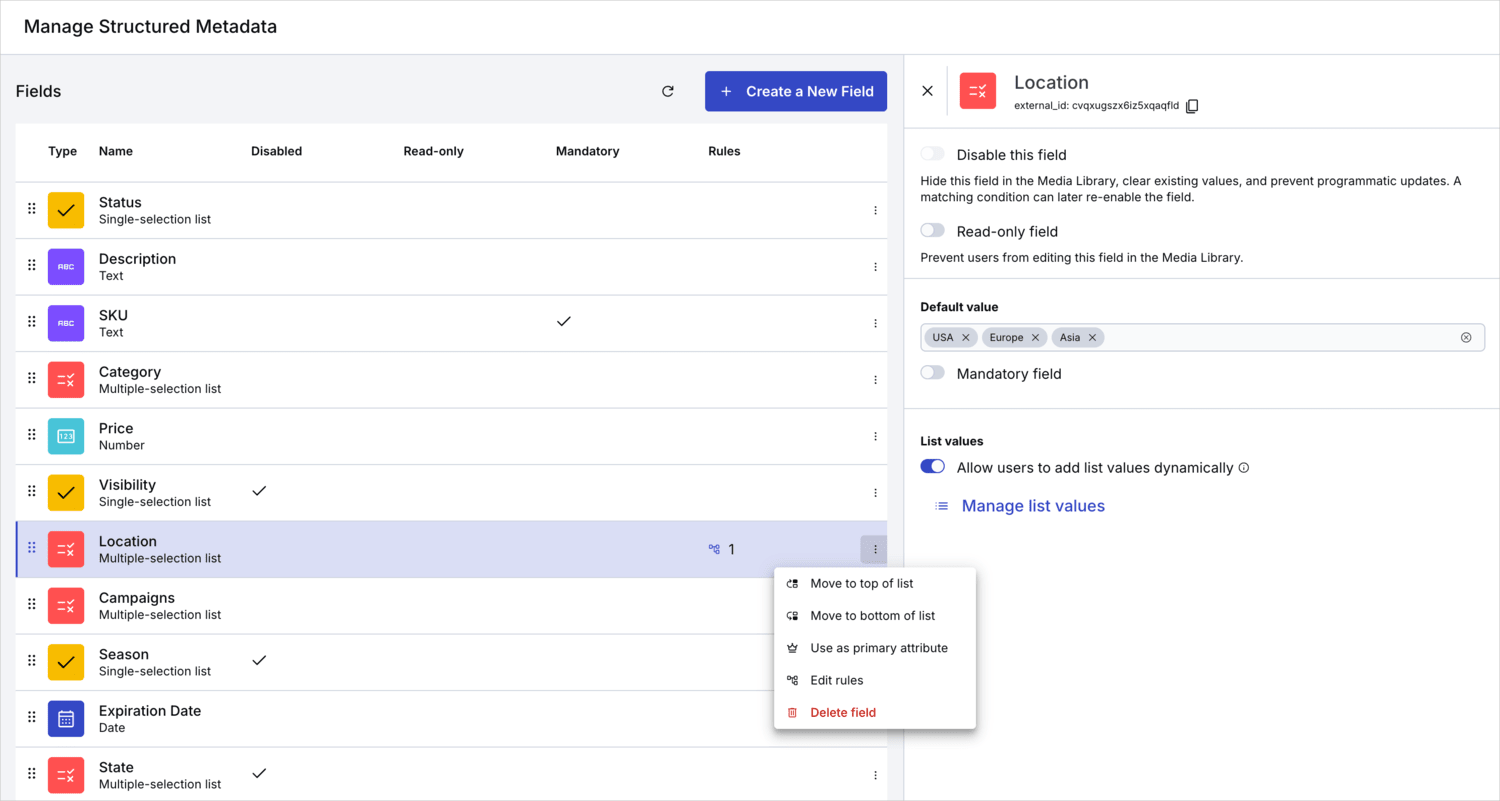This screenshot has height=801, width=1500.
Task: Remove the Europe default value chip
Action: coord(1035,338)
